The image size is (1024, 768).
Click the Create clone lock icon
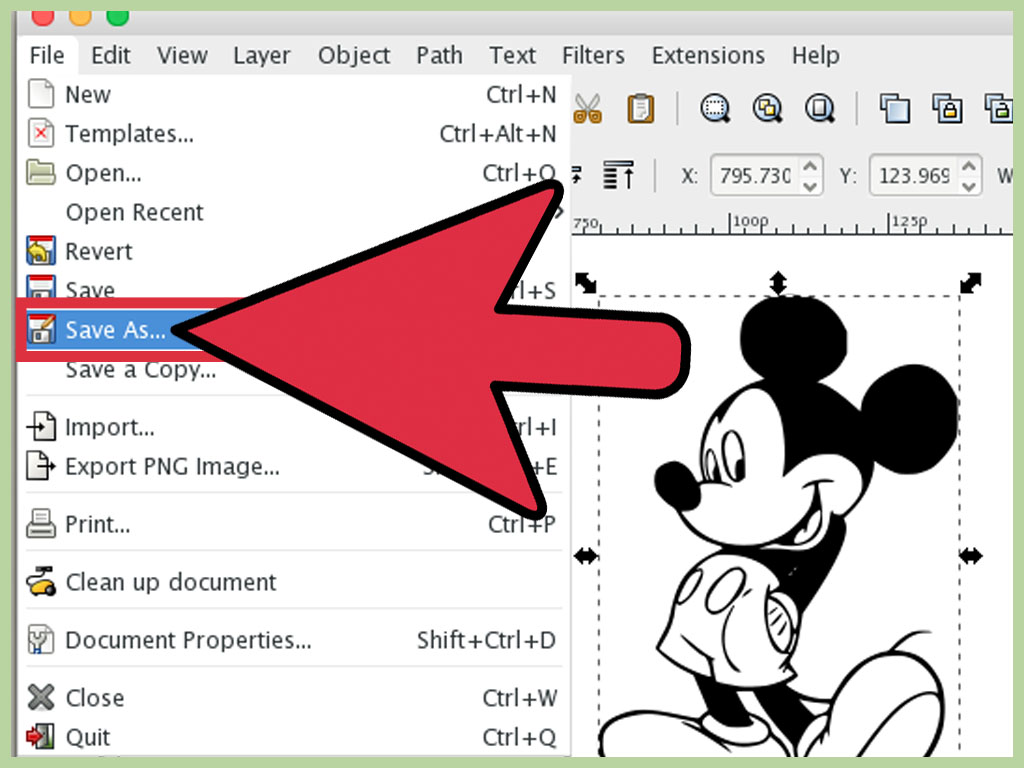(x=947, y=108)
